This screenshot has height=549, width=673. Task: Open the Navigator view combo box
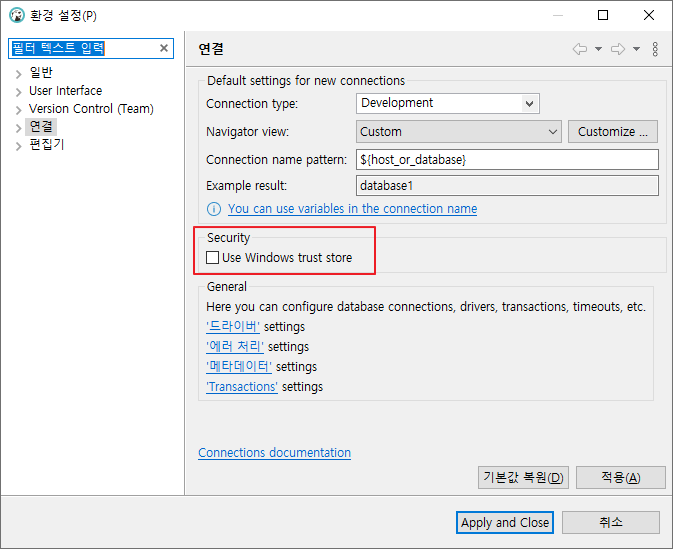459,131
